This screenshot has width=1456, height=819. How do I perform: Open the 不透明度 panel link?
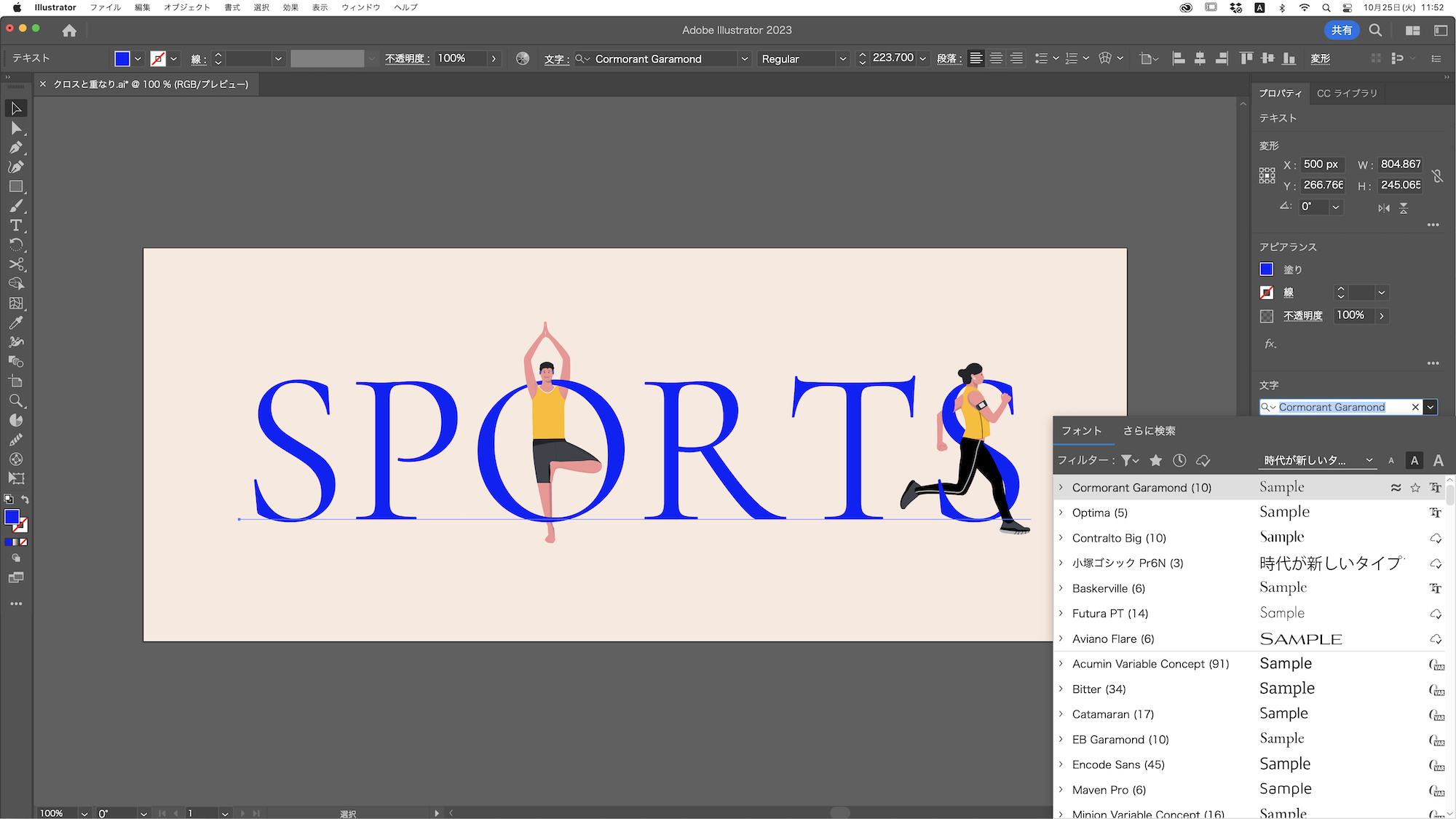pyautogui.click(x=408, y=59)
